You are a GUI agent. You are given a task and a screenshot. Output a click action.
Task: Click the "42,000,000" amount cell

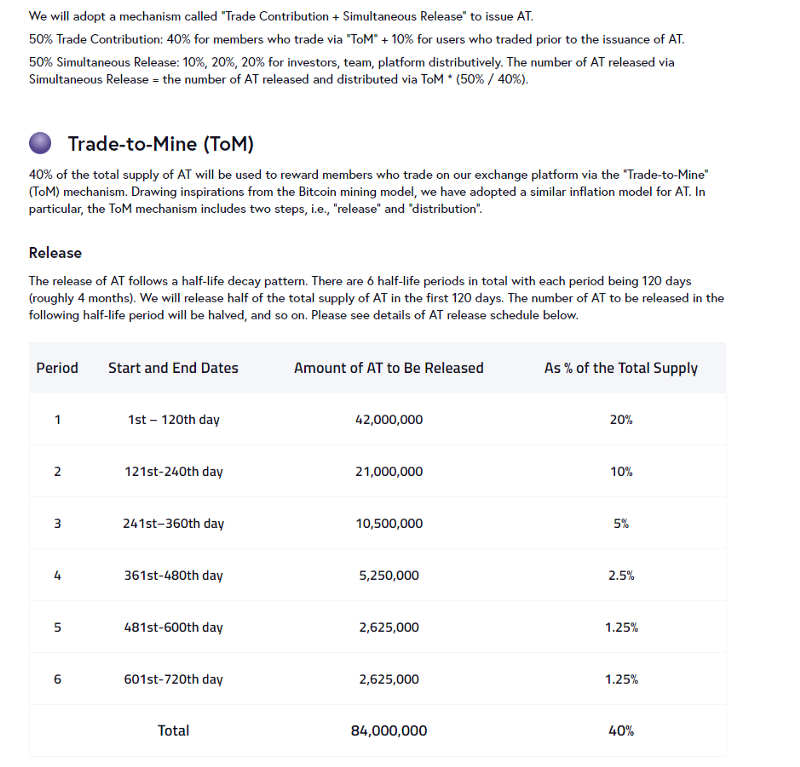pyautogui.click(x=388, y=420)
